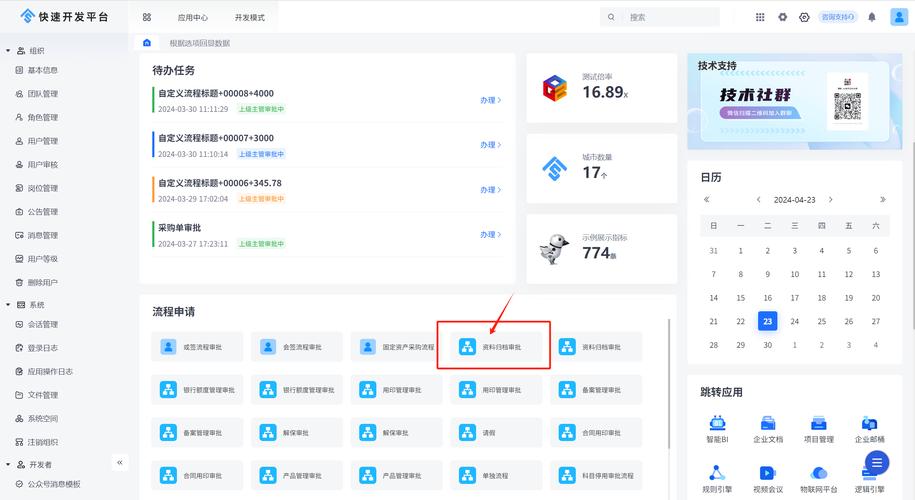
Task: Click the 搜索 search input field
Action: point(670,17)
